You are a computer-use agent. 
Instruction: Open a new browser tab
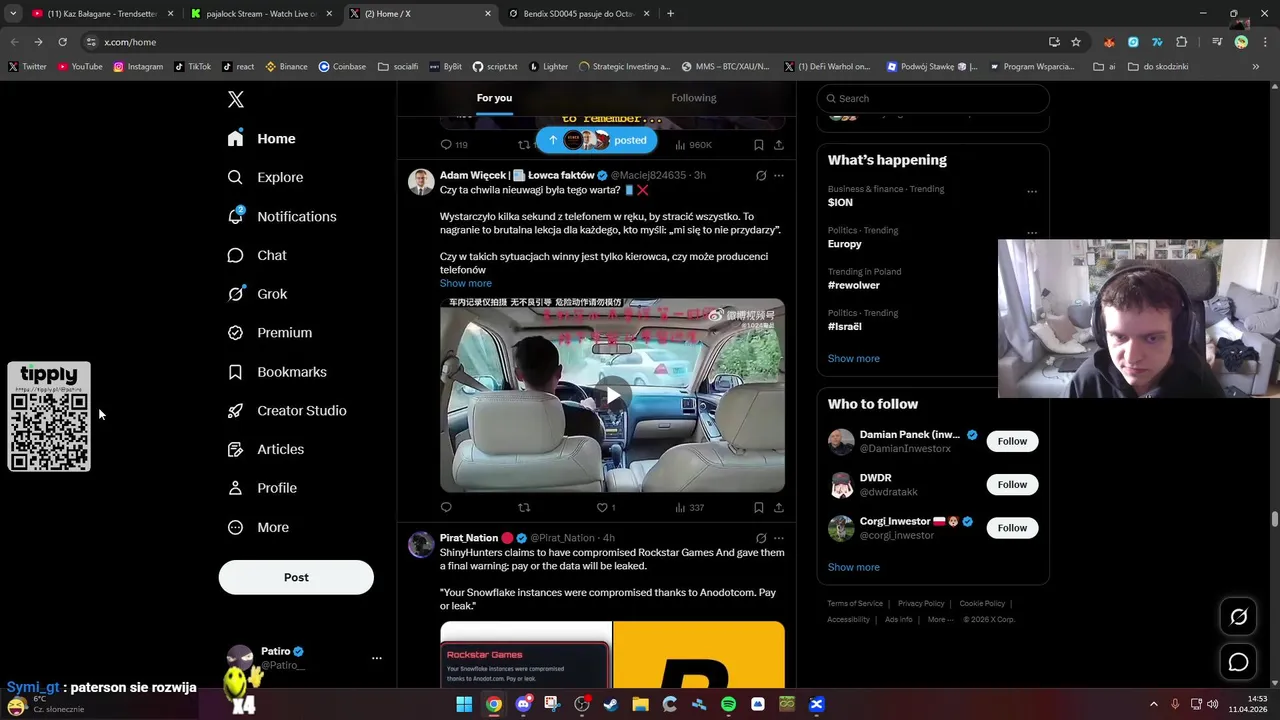[x=670, y=14]
